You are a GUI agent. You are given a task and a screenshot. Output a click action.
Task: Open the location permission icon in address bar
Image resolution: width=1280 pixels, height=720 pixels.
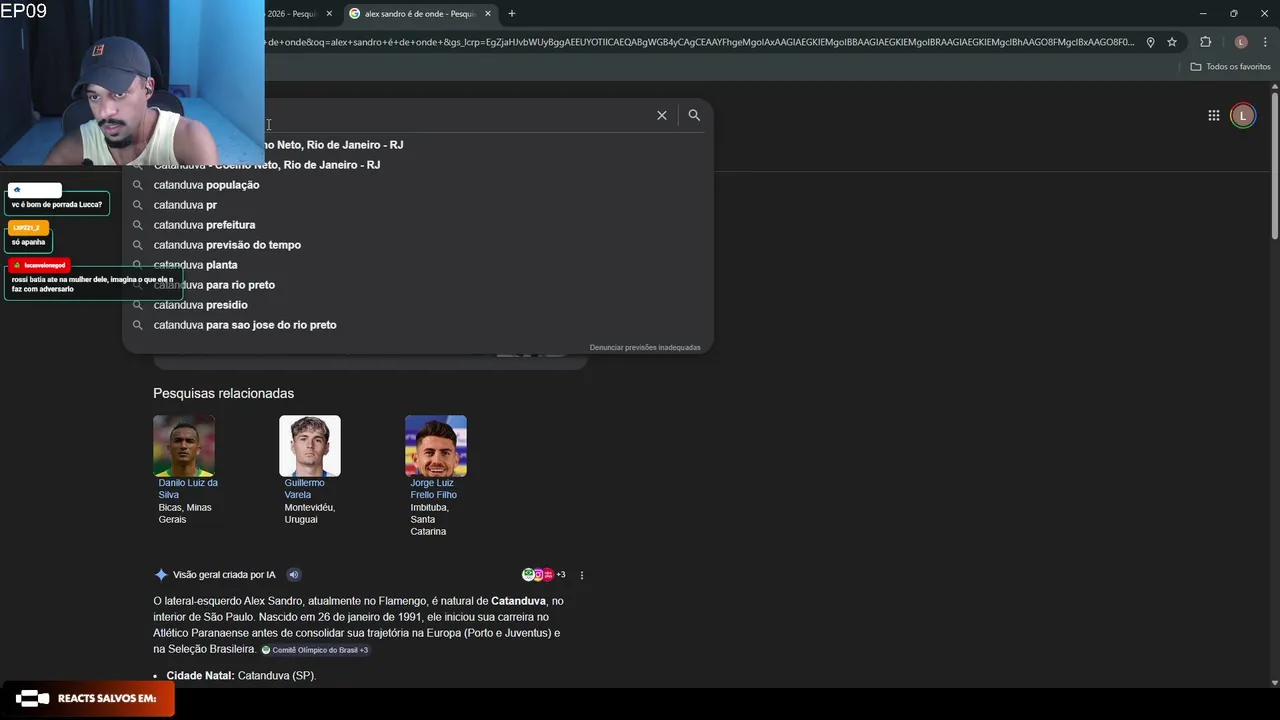(1151, 42)
